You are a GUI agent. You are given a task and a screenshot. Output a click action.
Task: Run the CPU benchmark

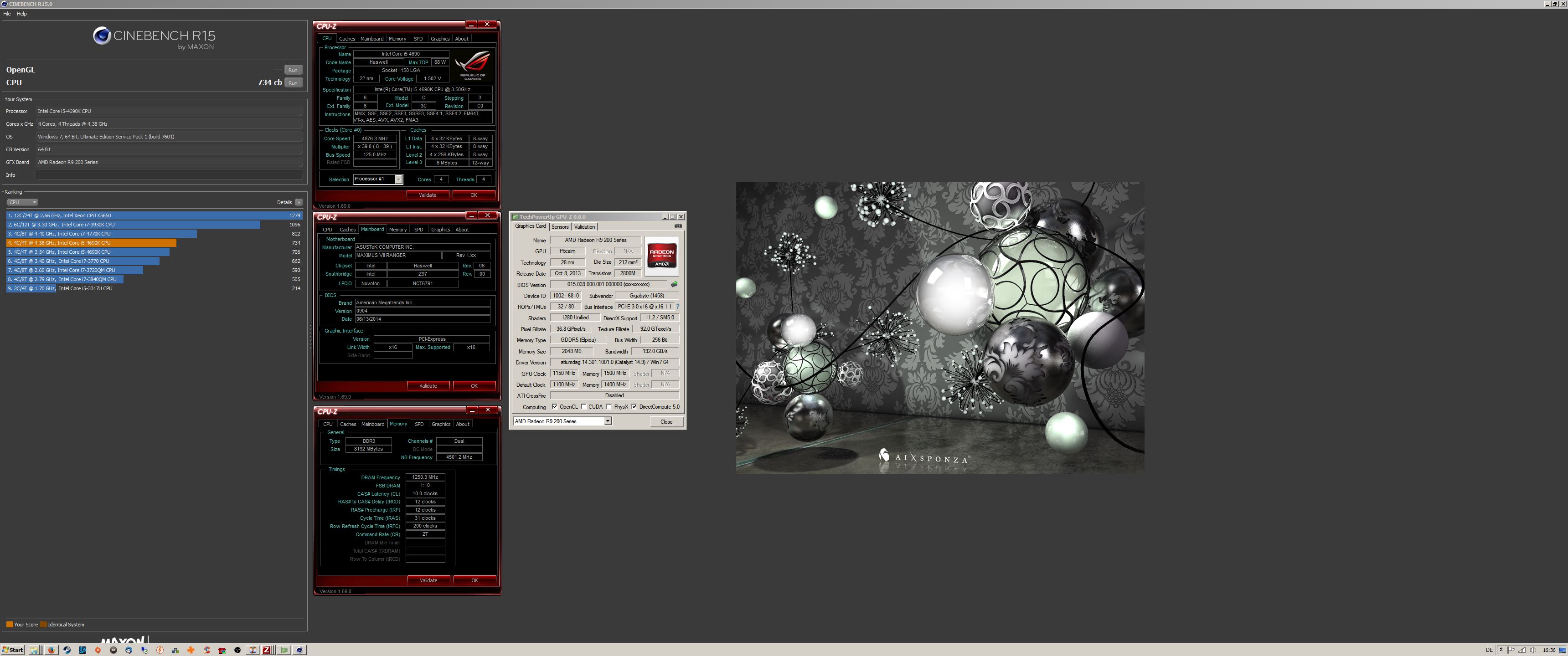pos(293,83)
